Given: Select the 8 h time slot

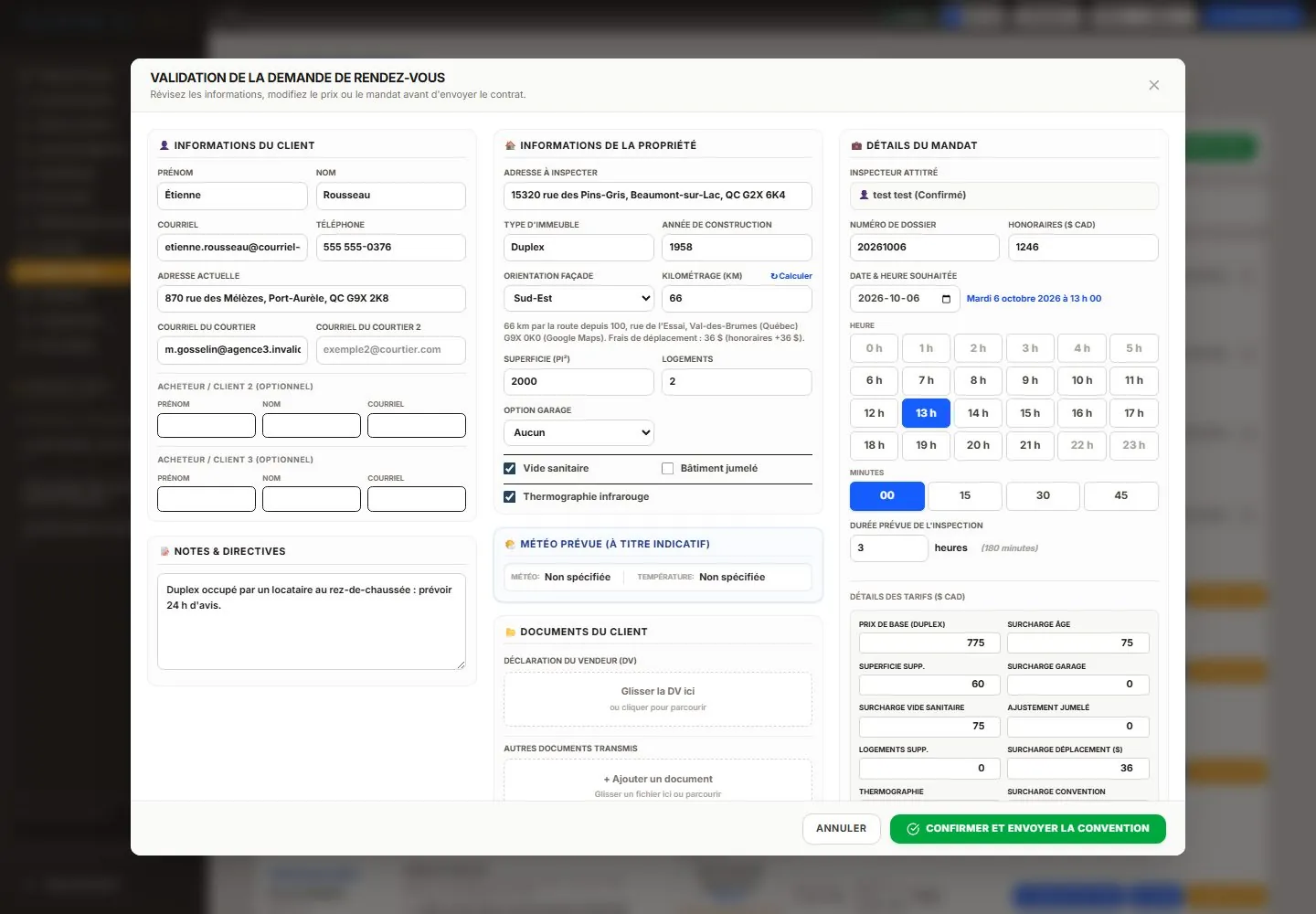Looking at the screenshot, I should click(978, 380).
